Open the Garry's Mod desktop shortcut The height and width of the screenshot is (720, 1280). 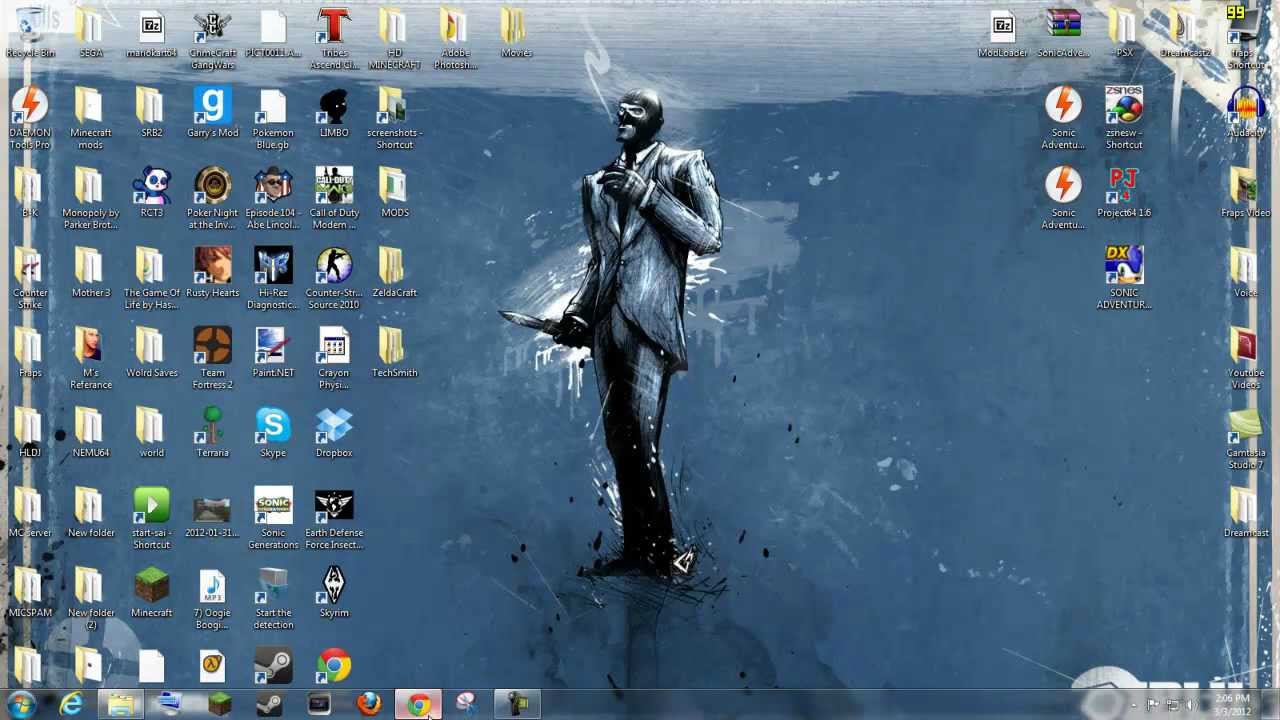212,113
